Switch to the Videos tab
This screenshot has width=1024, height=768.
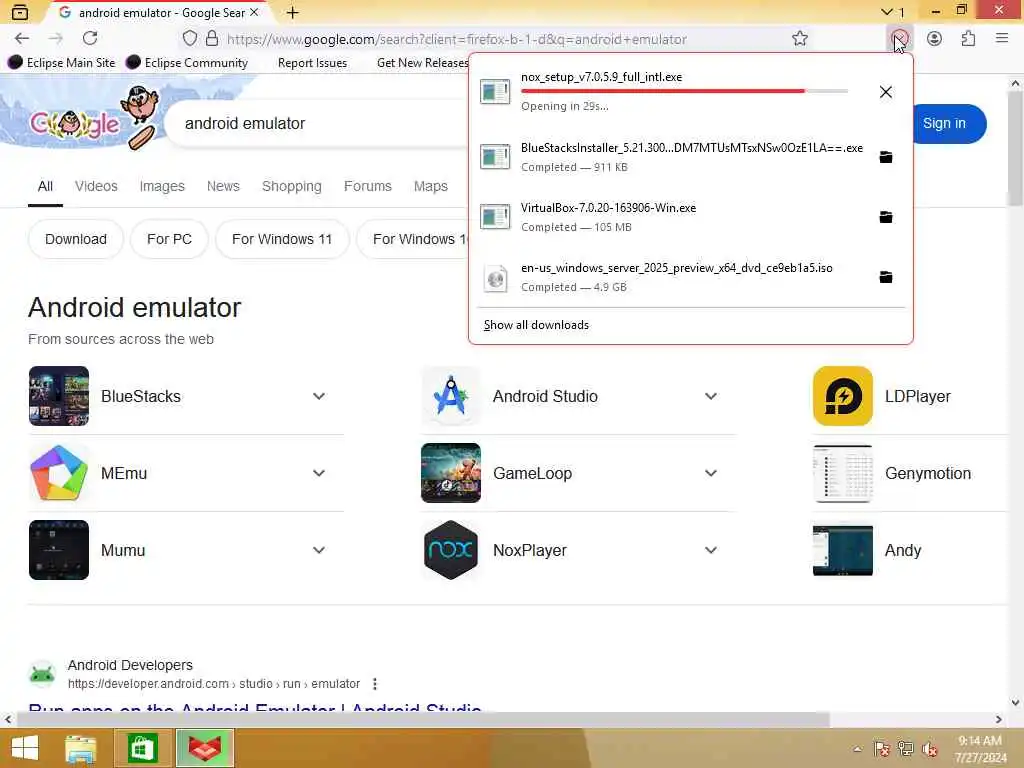pos(96,186)
